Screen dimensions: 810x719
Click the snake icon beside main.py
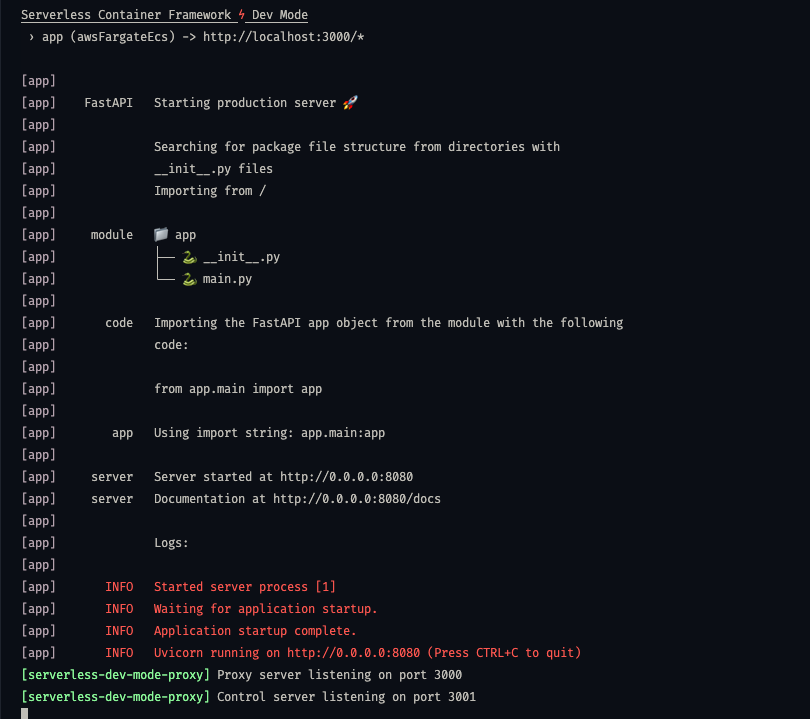pyautogui.click(x=190, y=279)
